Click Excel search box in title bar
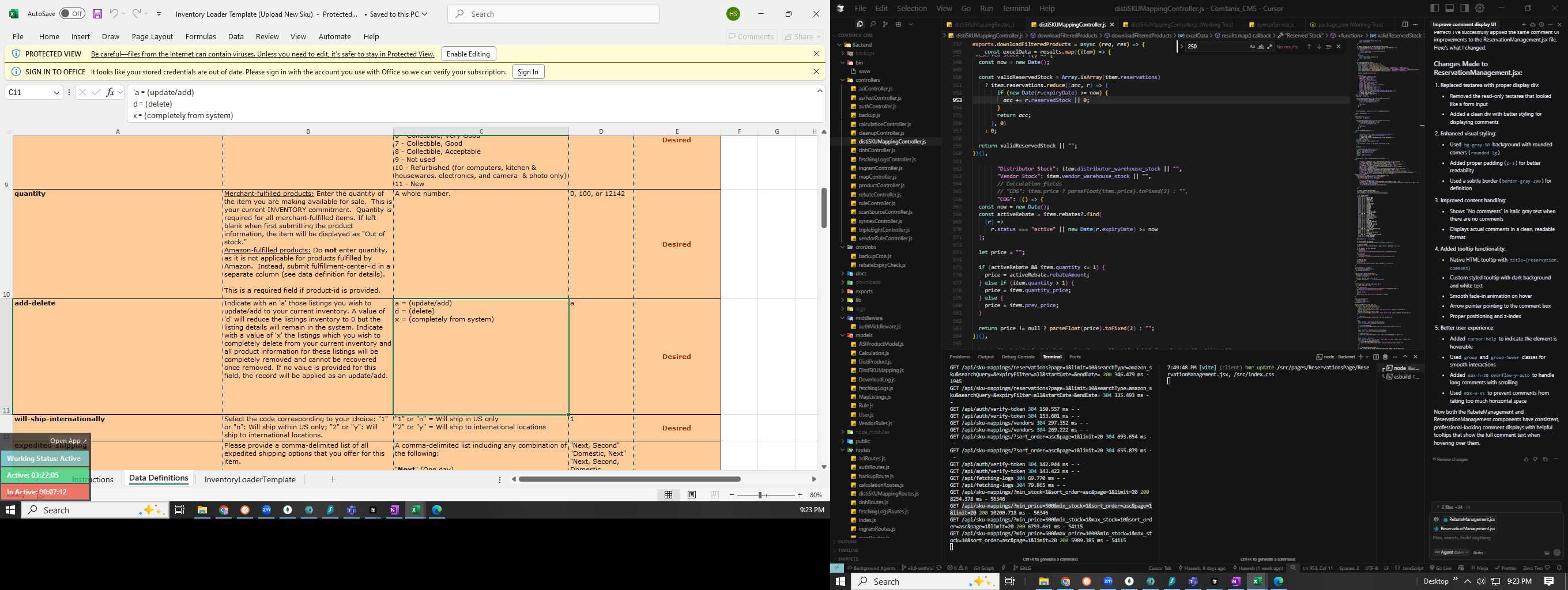 [x=553, y=13]
